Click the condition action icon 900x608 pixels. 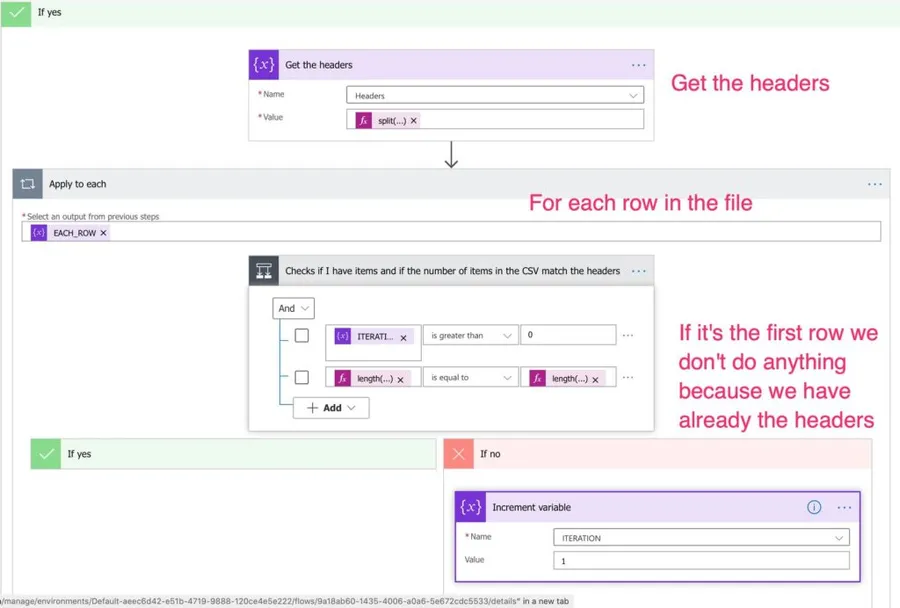(x=264, y=271)
